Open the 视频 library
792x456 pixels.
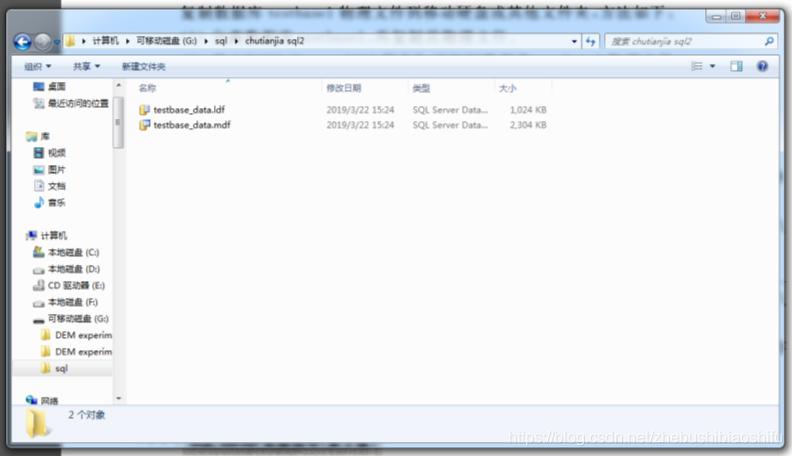click(57, 153)
